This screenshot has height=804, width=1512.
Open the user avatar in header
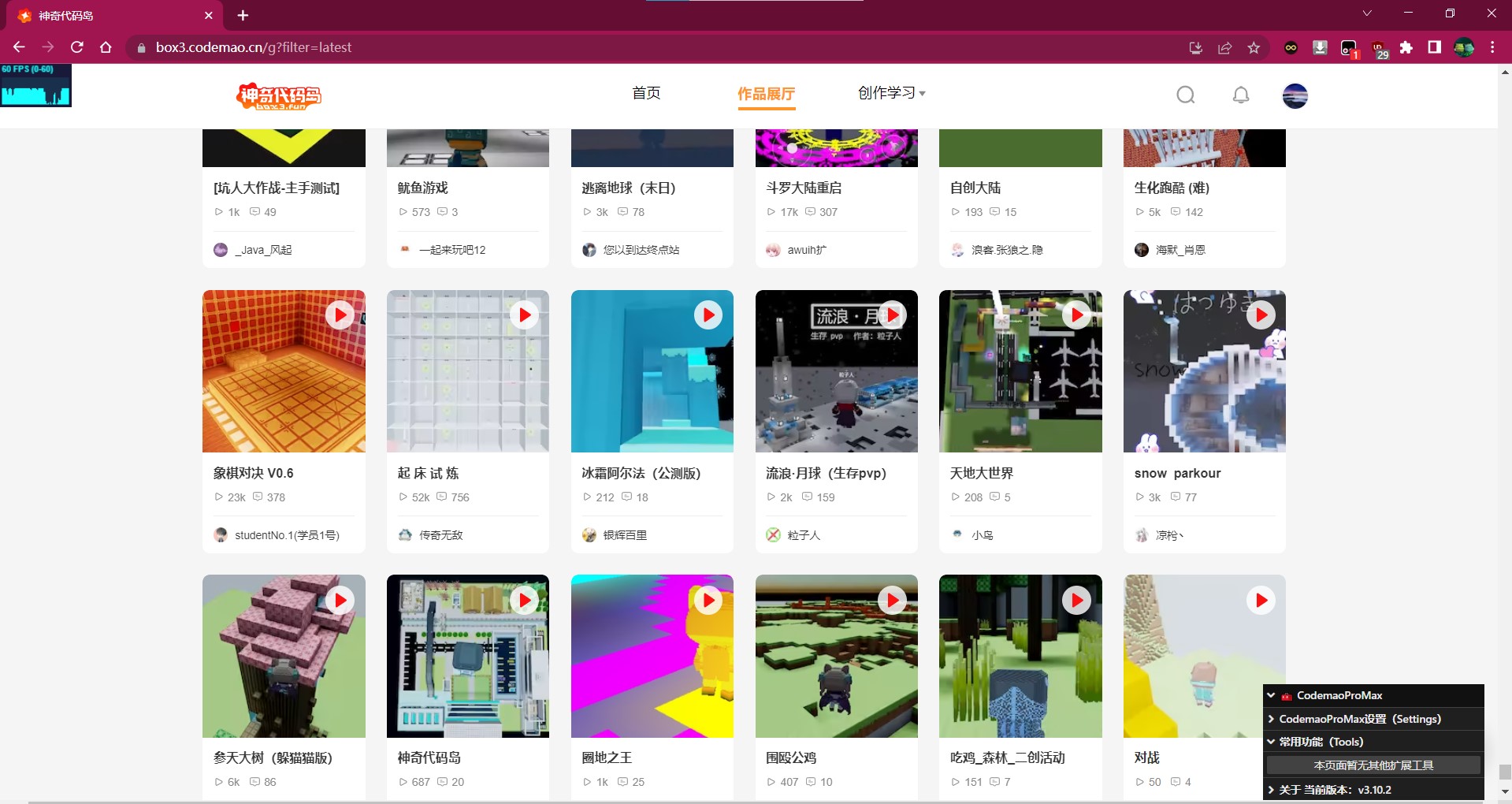(1295, 95)
